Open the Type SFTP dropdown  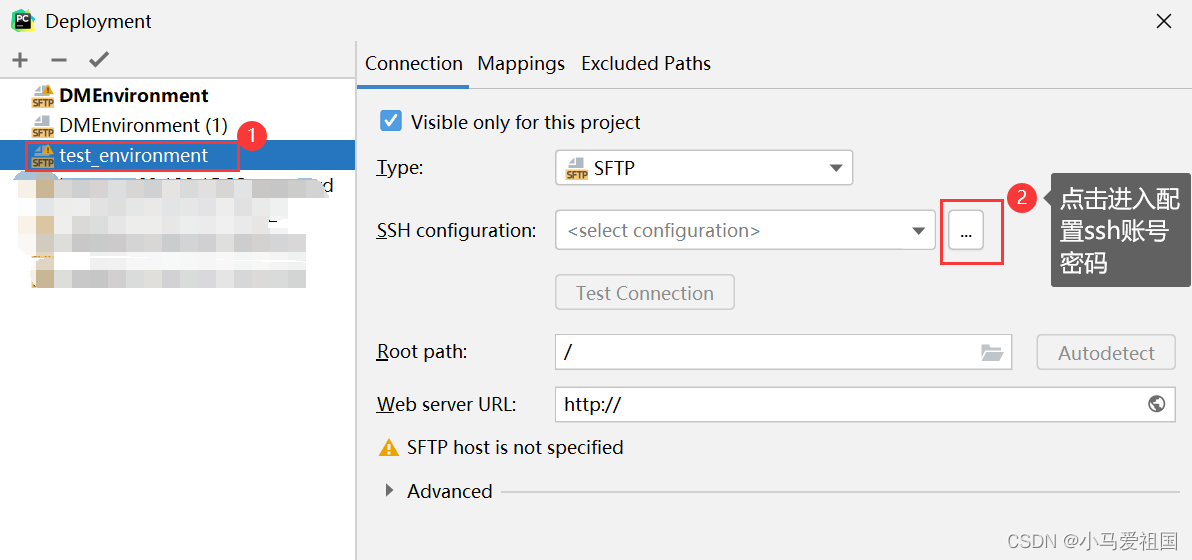click(x=703, y=168)
